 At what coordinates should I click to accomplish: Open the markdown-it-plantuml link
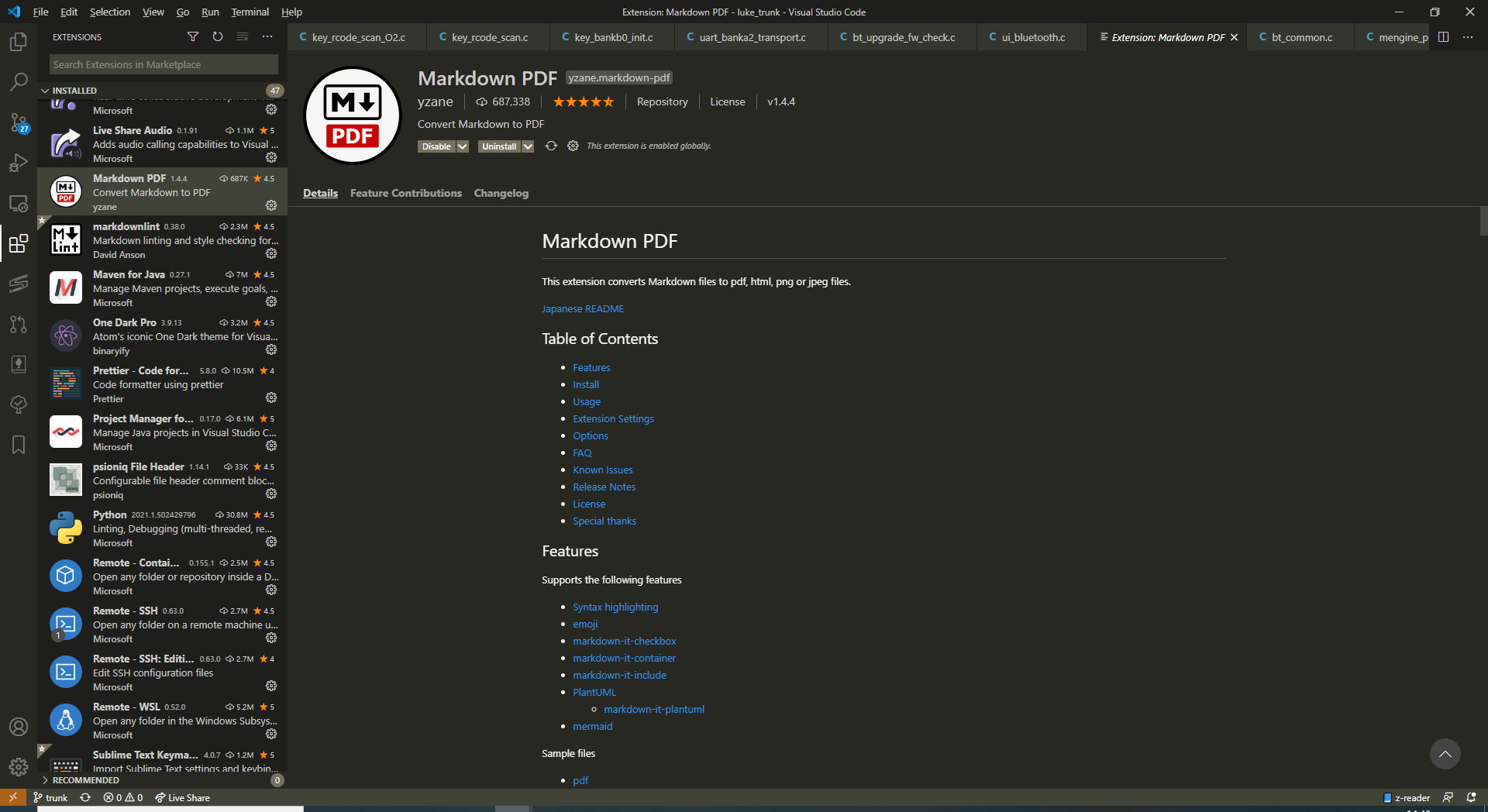point(654,709)
